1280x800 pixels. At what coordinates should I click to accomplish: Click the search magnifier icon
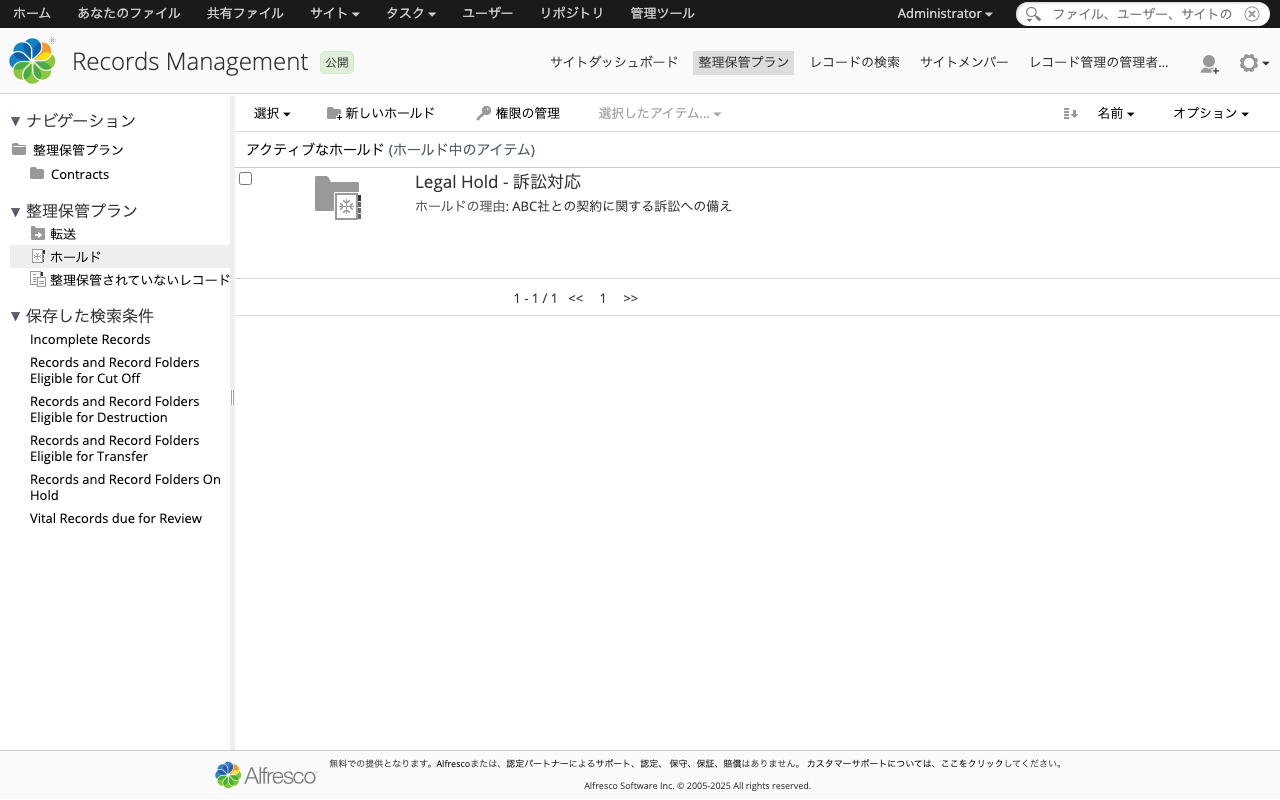point(1034,14)
